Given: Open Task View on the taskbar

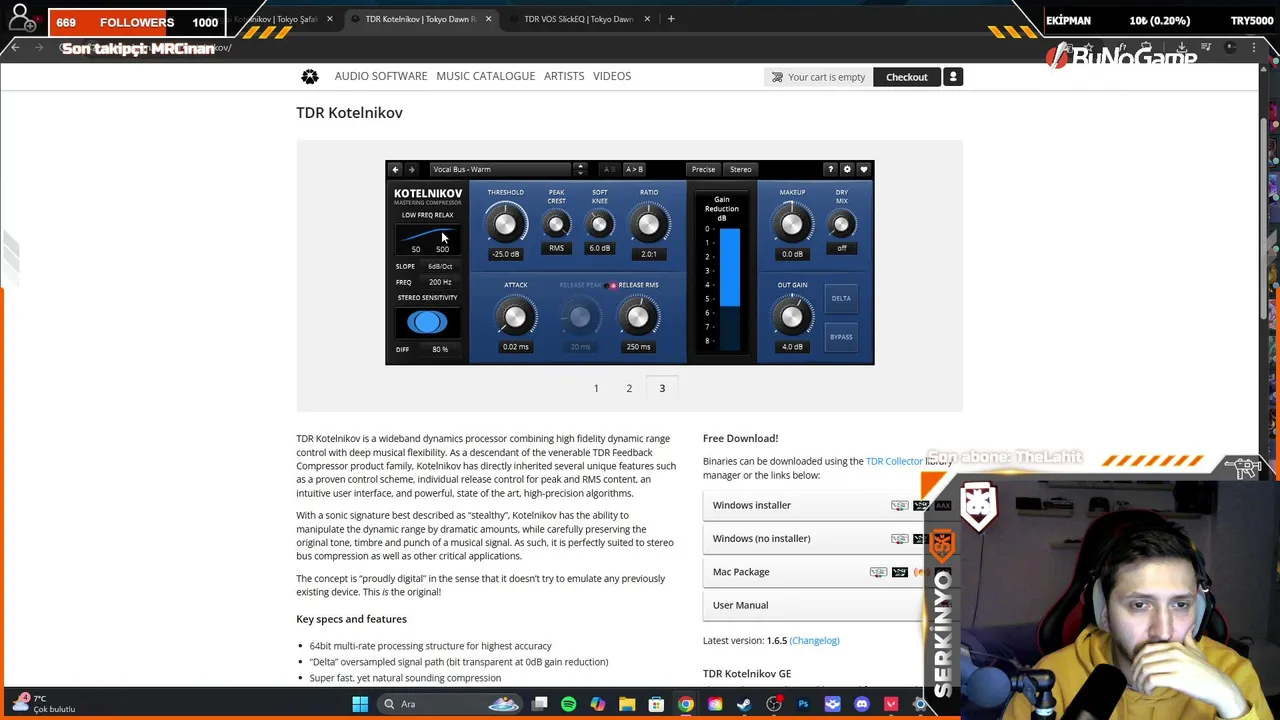Looking at the screenshot, I should point(540,704).
